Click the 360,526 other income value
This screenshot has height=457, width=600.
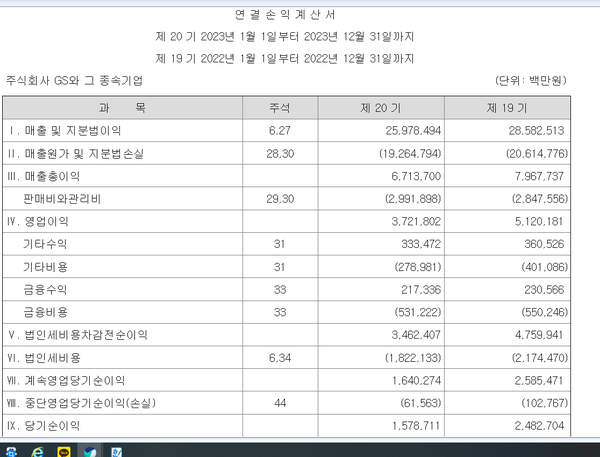[x=544, y=244]
